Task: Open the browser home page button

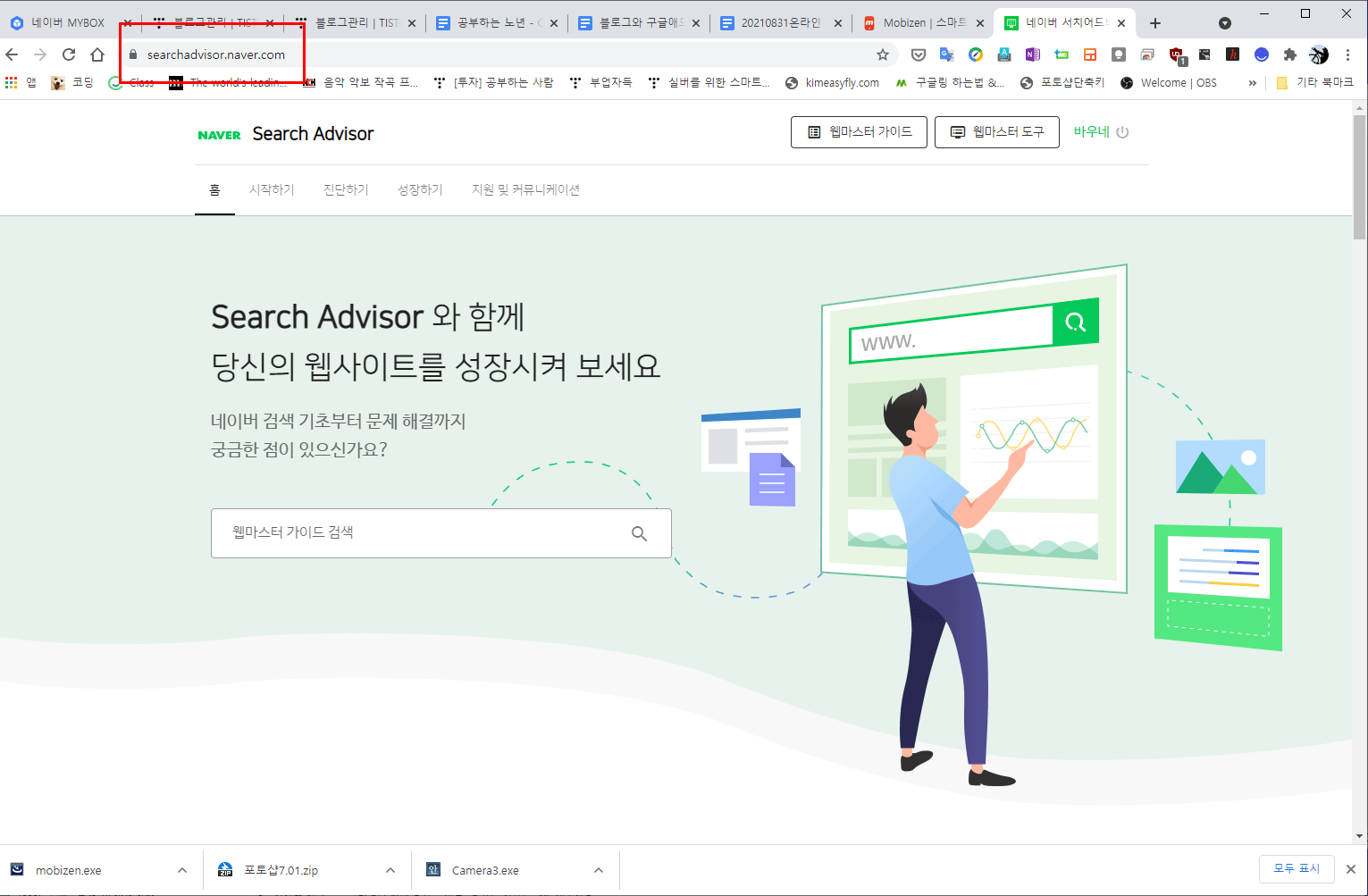Action: 97,54
